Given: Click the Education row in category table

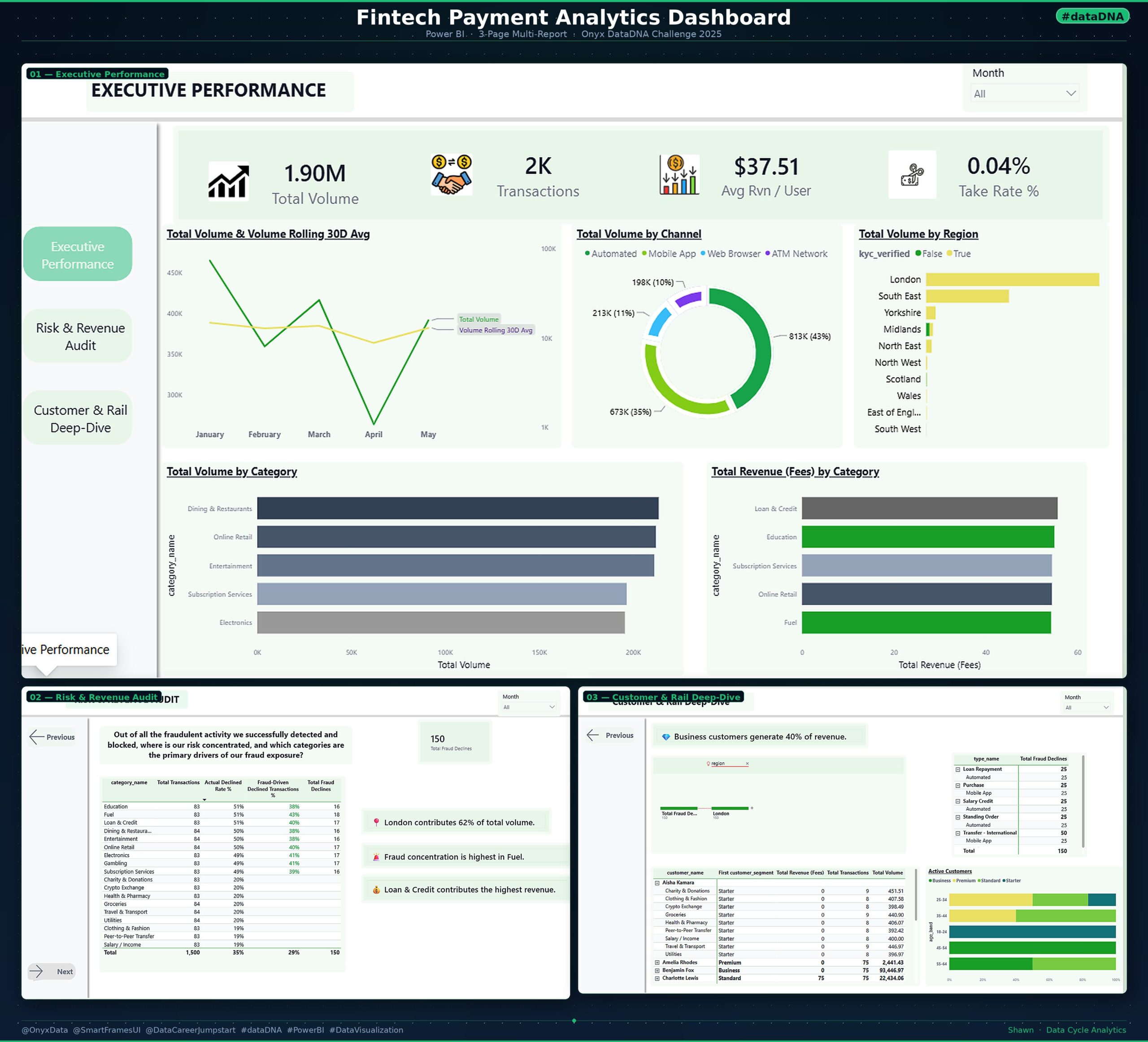Looking at the screenshot, I should tap(222, 806).
